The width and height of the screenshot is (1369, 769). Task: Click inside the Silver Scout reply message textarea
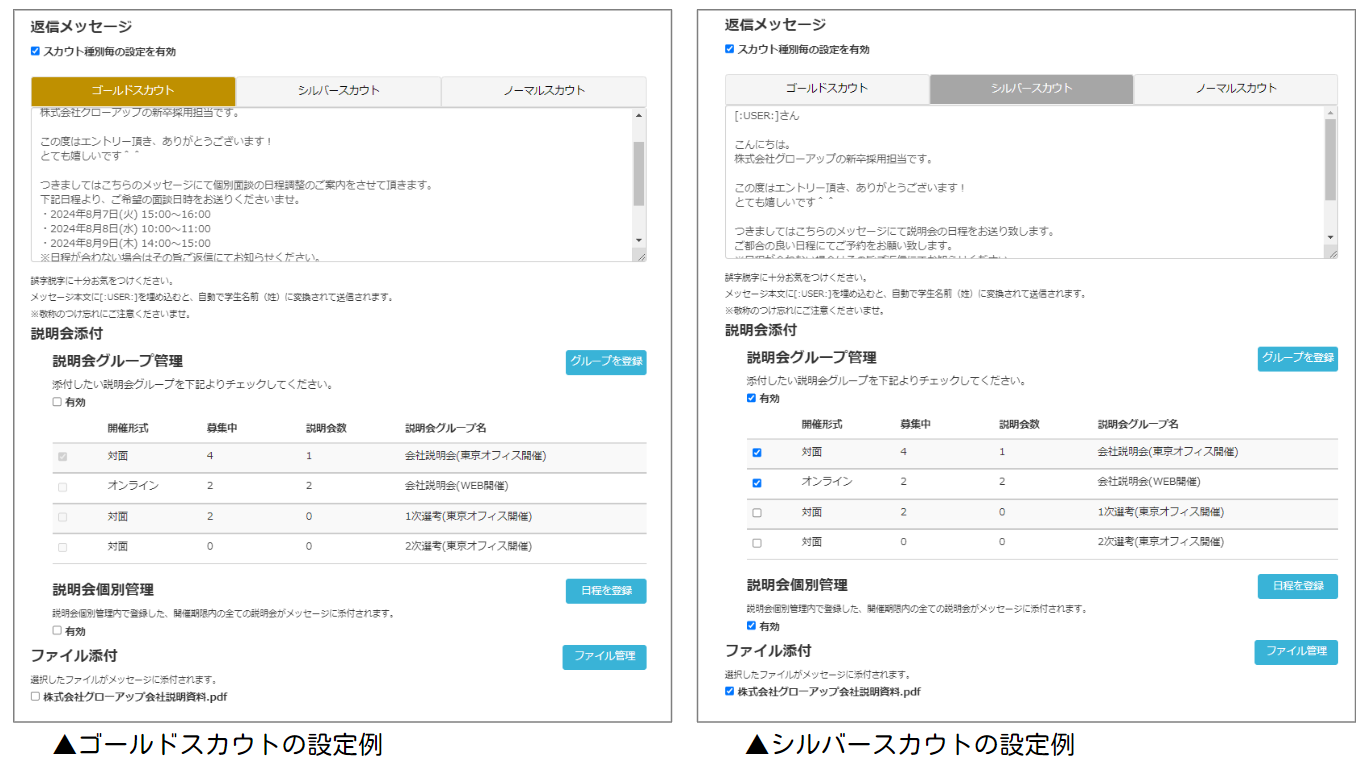pos(1020,180)
